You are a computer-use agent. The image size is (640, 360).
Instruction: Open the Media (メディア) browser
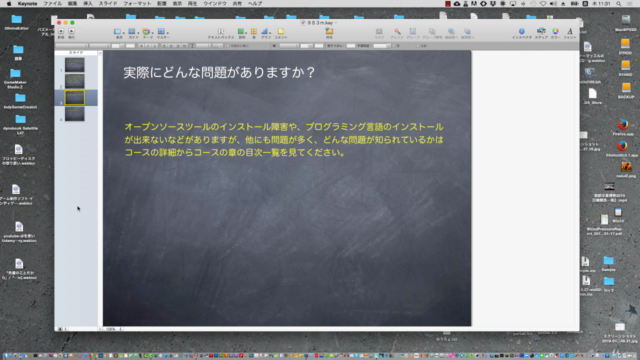pyautogui.click(x=541, y=31)
